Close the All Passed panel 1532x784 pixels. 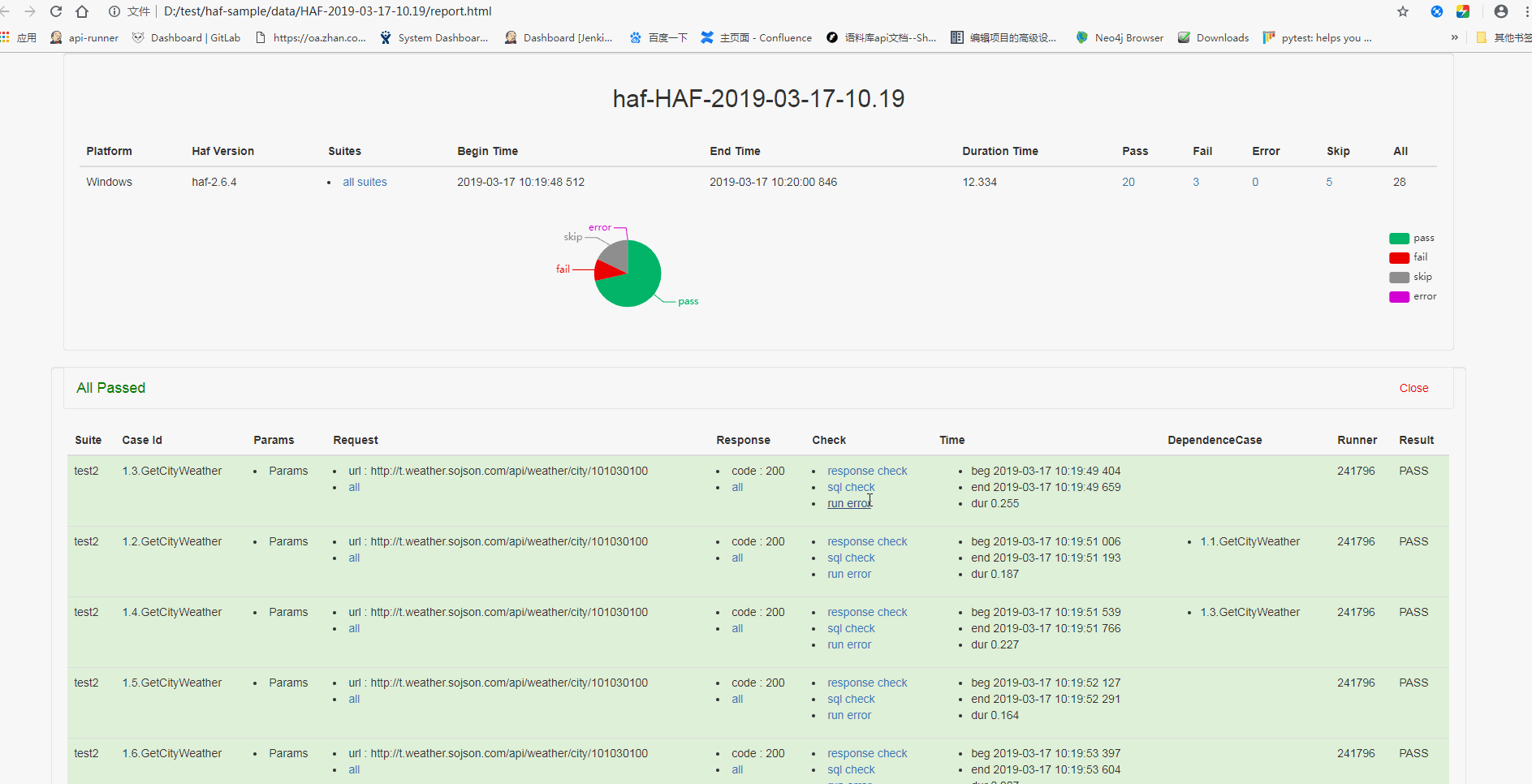(1413, 389)
